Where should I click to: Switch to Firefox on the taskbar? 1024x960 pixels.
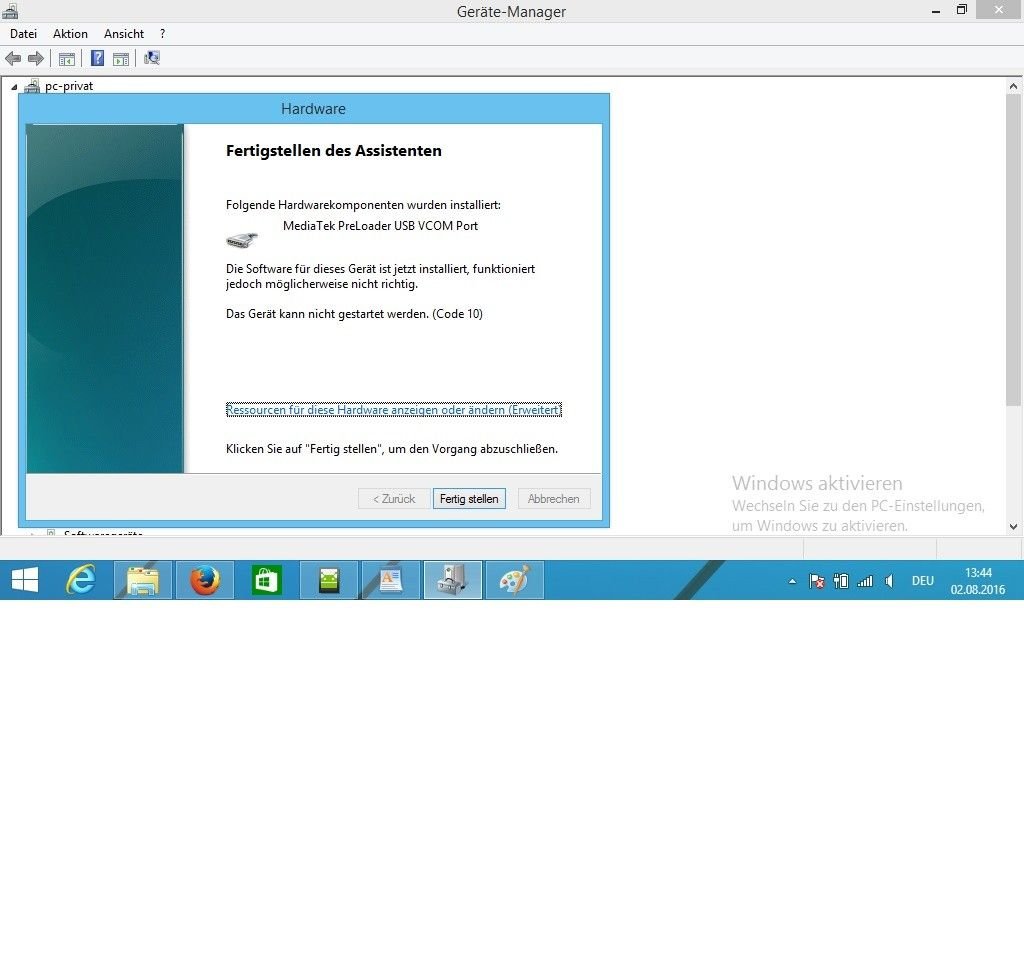point(205,580)
